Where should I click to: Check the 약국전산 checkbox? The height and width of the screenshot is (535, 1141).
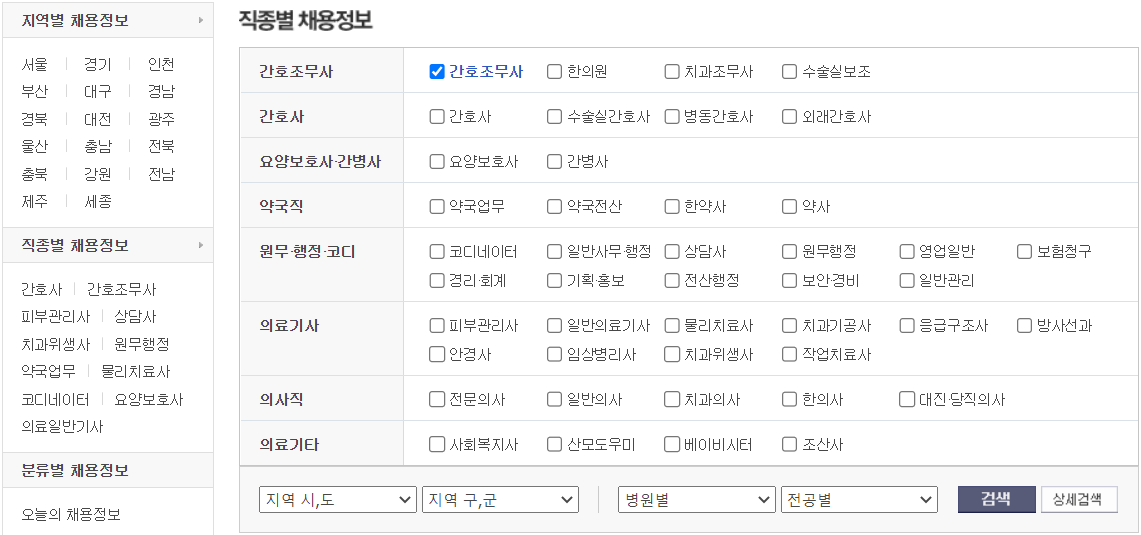click(x=554, y=207)
